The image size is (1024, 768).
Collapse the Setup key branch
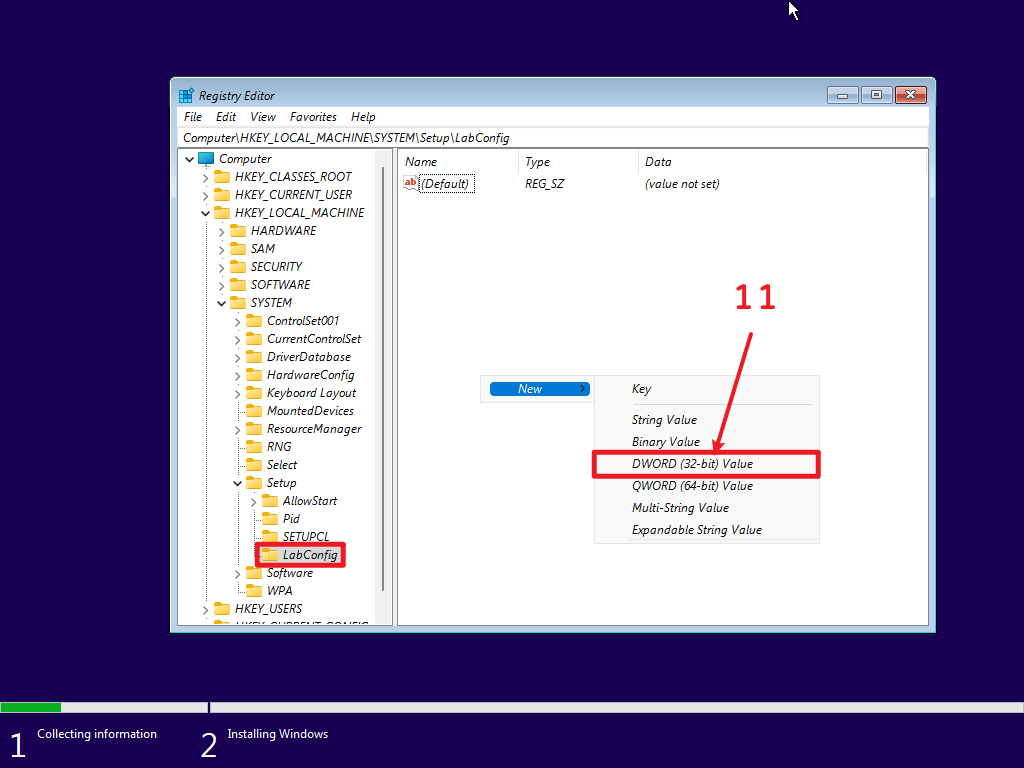tap(238, 483)
